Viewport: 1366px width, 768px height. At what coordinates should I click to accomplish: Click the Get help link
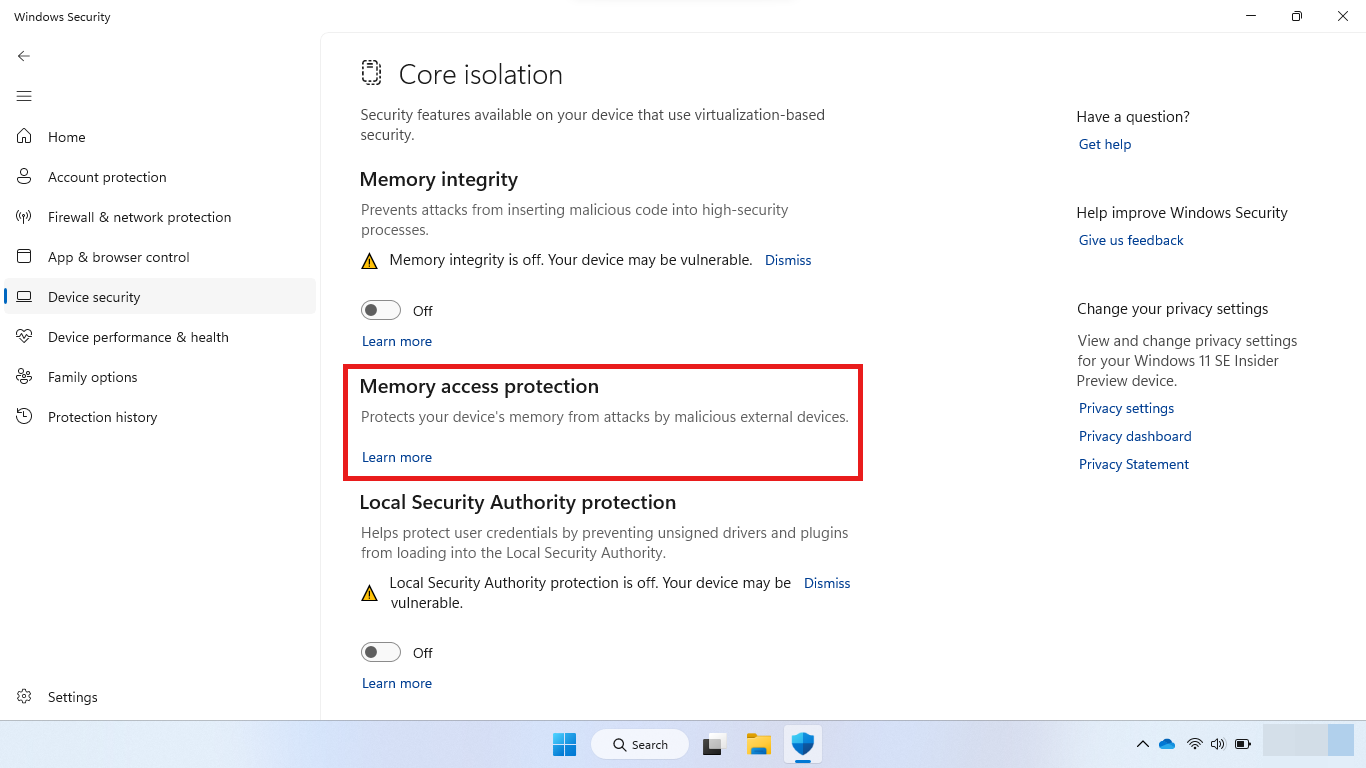1105,144
